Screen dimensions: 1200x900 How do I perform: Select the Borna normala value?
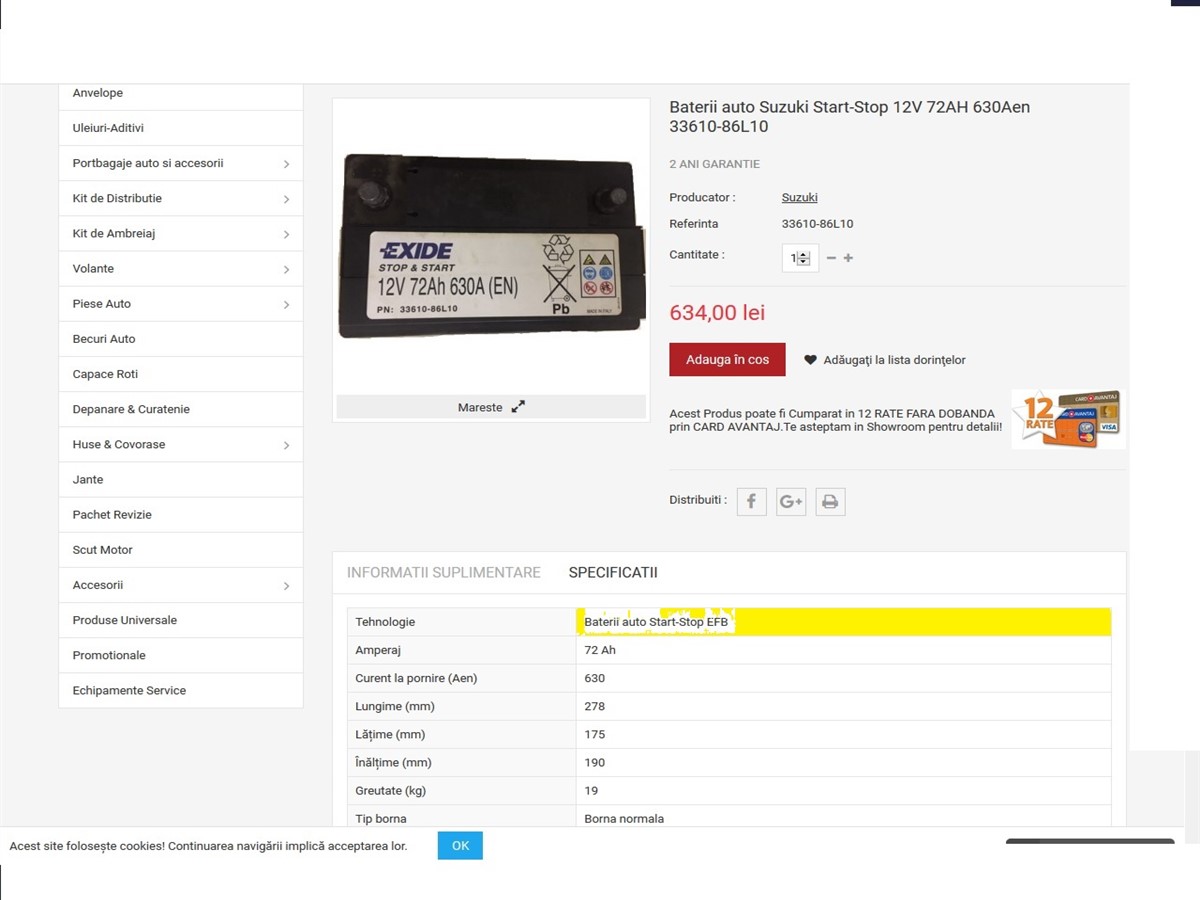click(624, 818)
